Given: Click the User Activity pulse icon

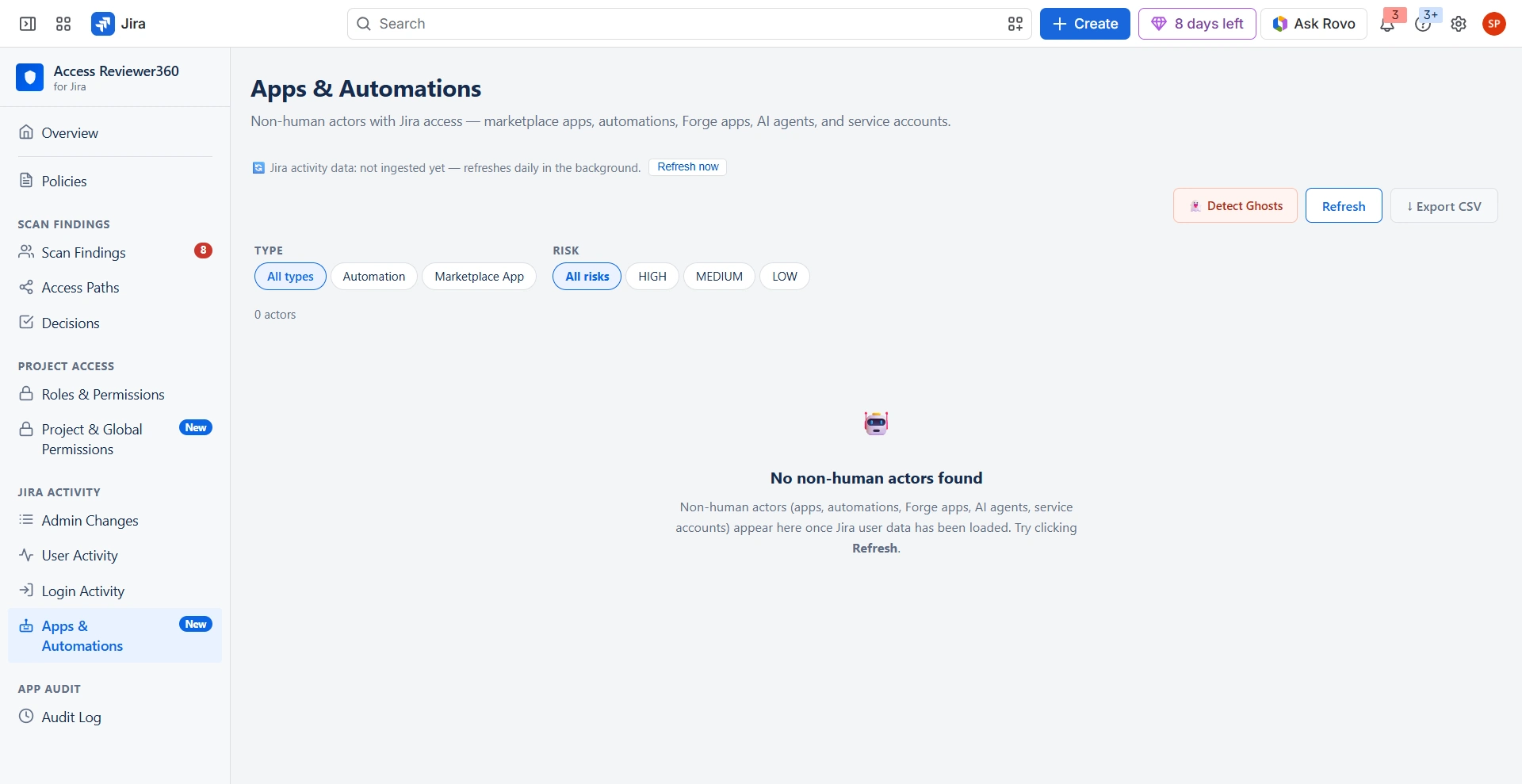Looking at the screenshot, I should pos(26,555).
